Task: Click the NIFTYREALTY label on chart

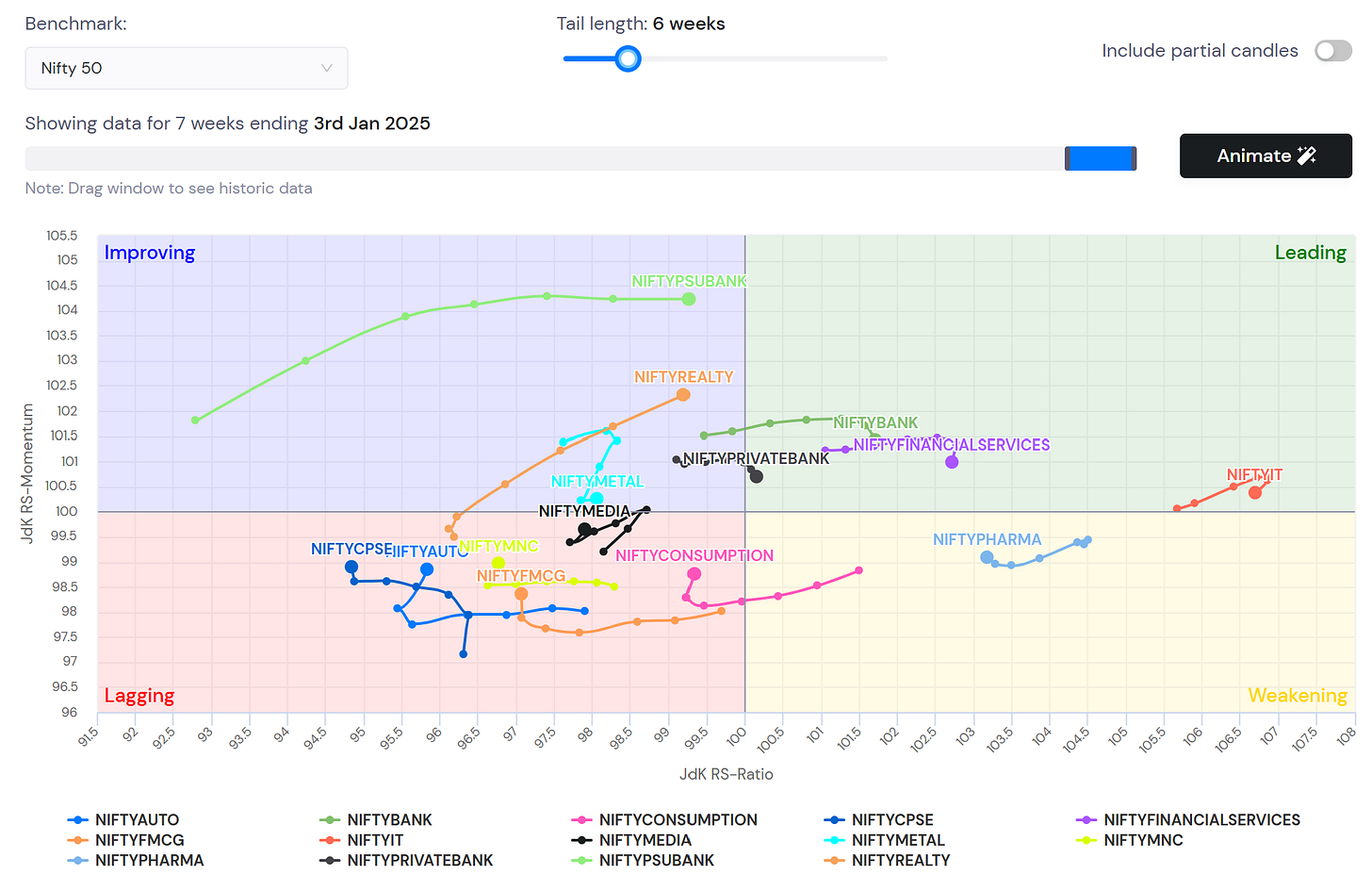Action: tap(684, 377)
